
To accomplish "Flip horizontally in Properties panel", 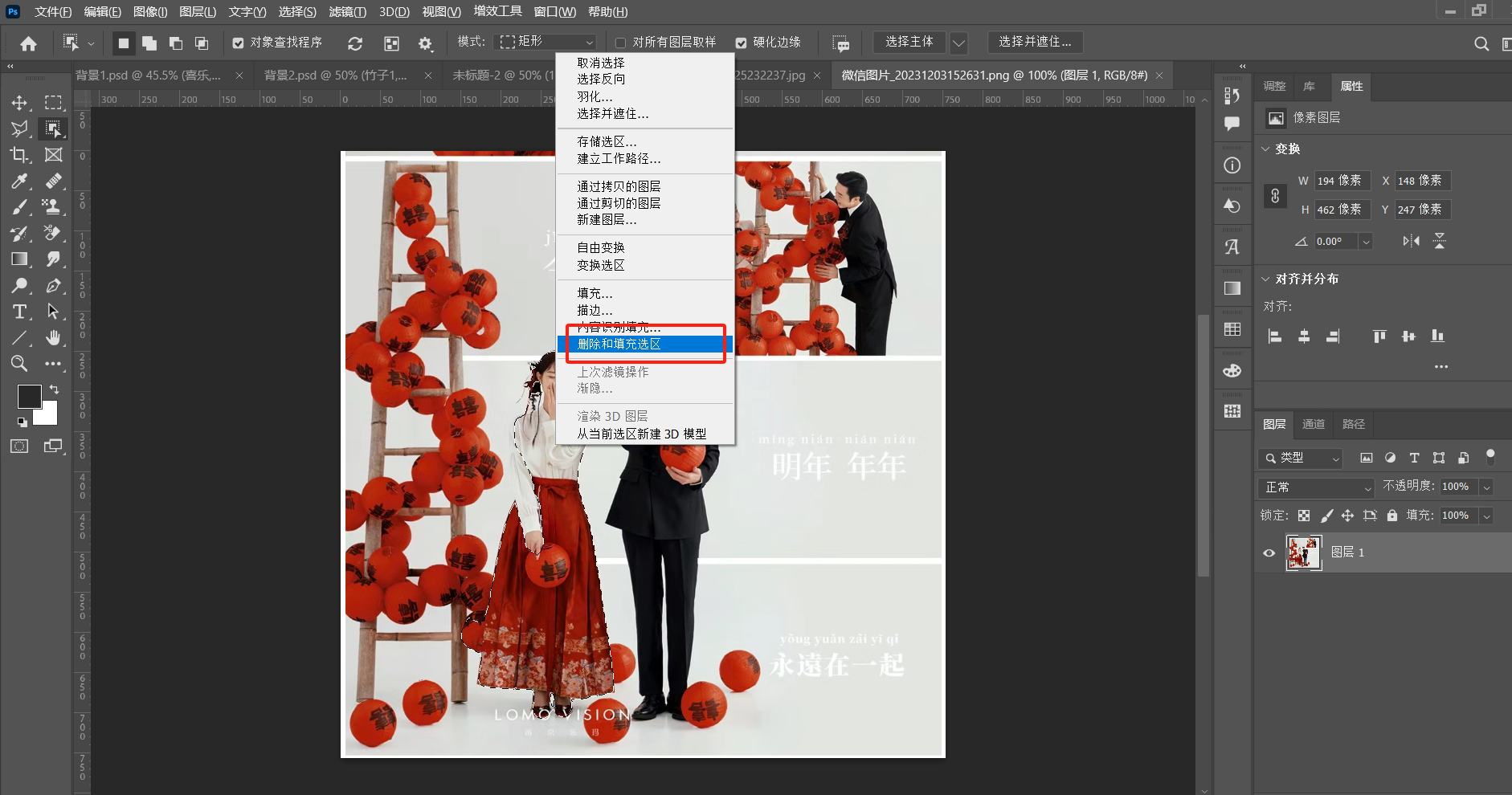I will pos(1411,241).
